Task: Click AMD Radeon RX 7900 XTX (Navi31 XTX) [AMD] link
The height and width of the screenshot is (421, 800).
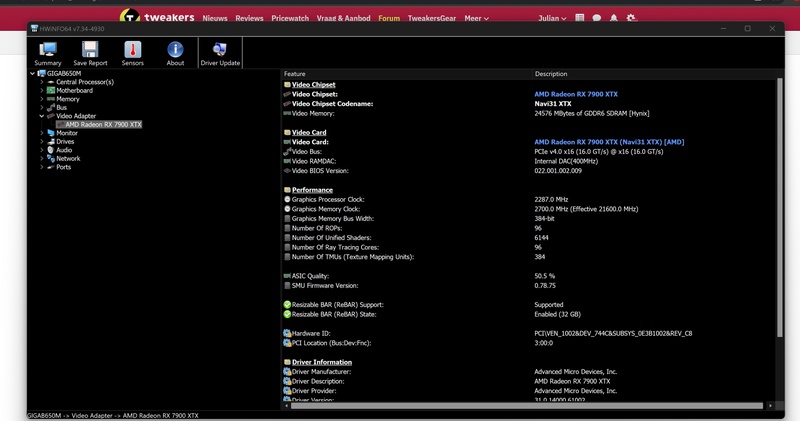Action: point(609,142)
